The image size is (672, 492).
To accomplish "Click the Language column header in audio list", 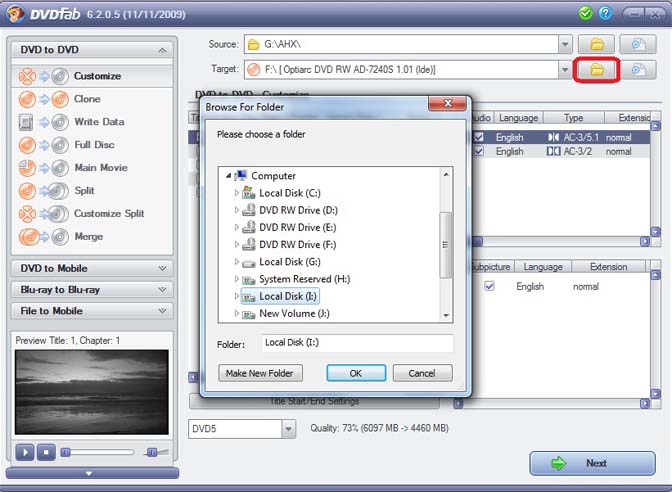I will 518,117.
